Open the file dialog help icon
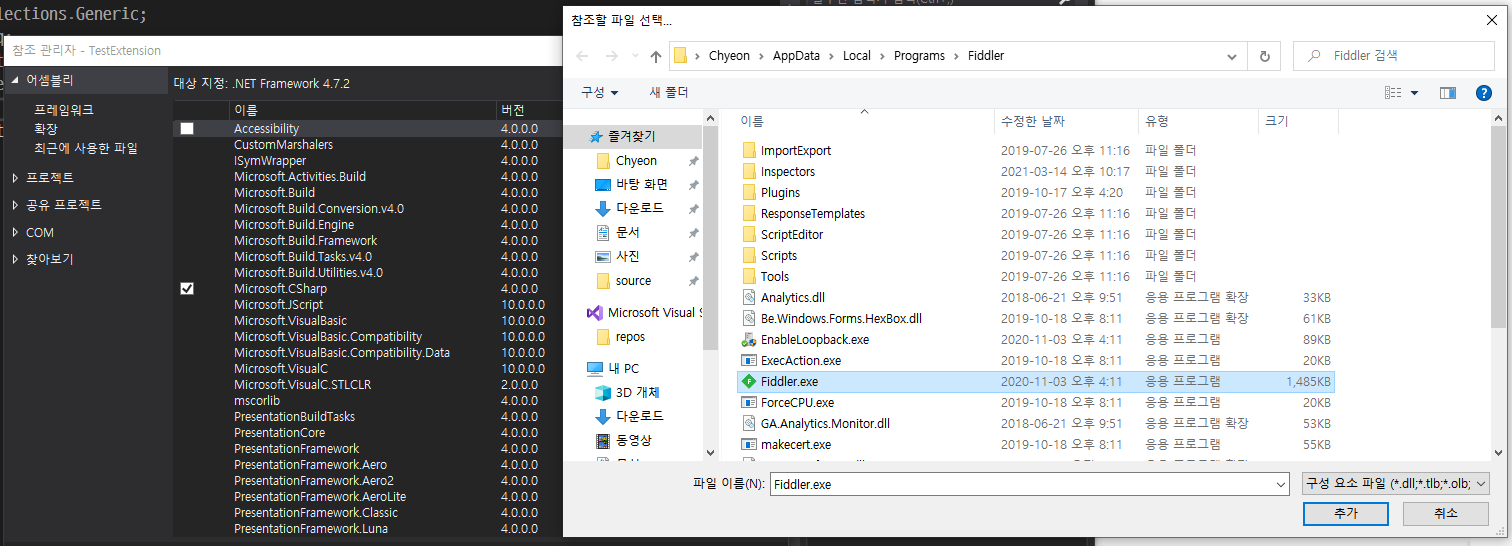This screenshot has height=546, width=1512. click(1484, 93)
